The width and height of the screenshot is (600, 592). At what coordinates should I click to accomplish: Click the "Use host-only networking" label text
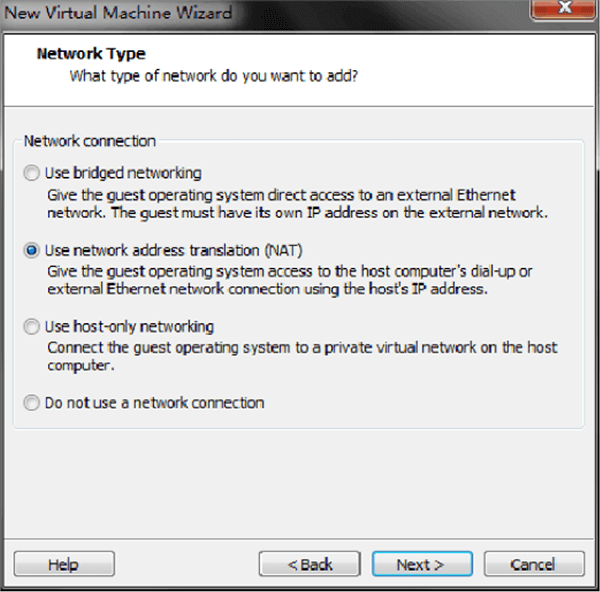(129, 327)
